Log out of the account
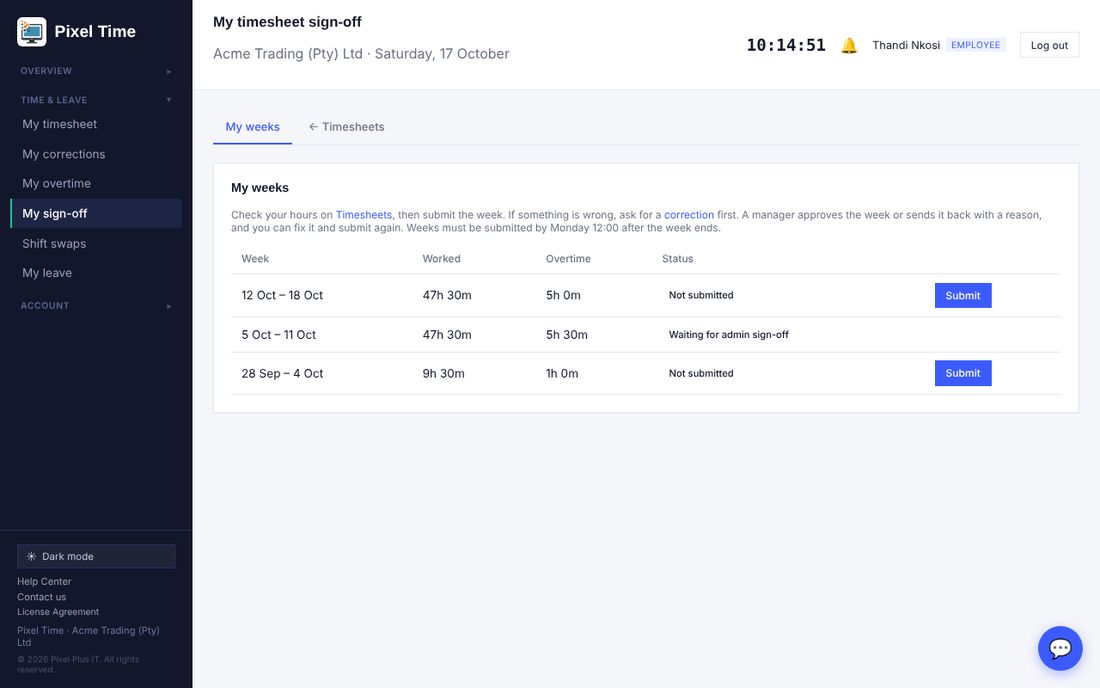 [1049, 46]
